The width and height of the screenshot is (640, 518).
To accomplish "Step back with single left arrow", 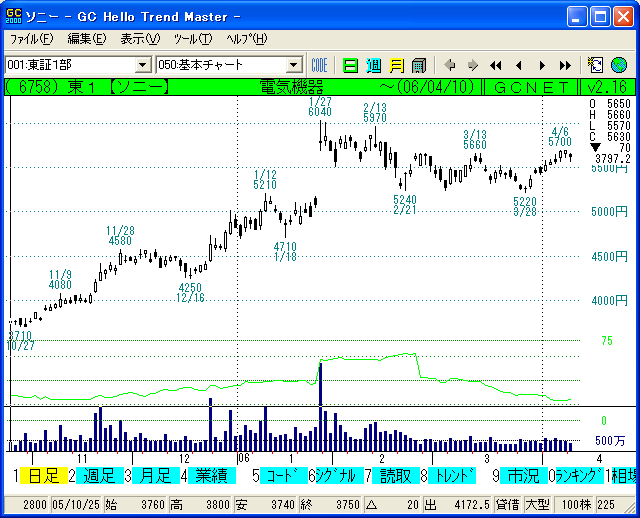I will [519, 65].
